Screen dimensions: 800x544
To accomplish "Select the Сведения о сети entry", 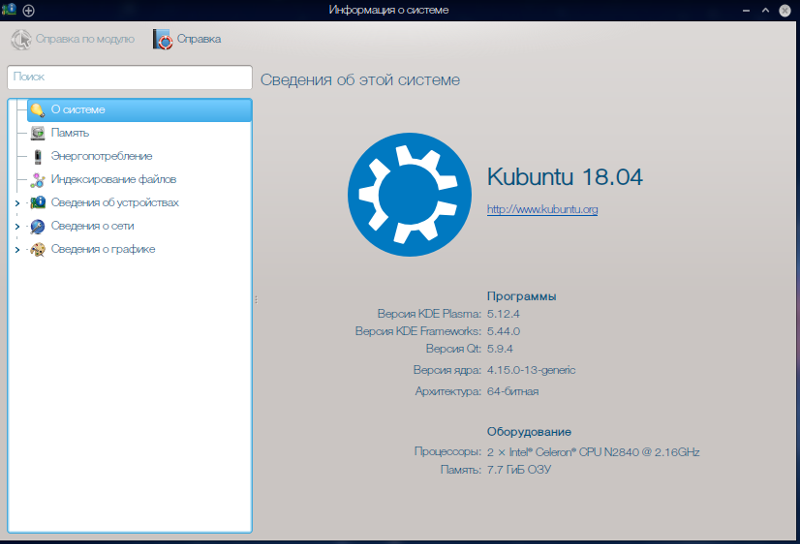I will (92, 226).
